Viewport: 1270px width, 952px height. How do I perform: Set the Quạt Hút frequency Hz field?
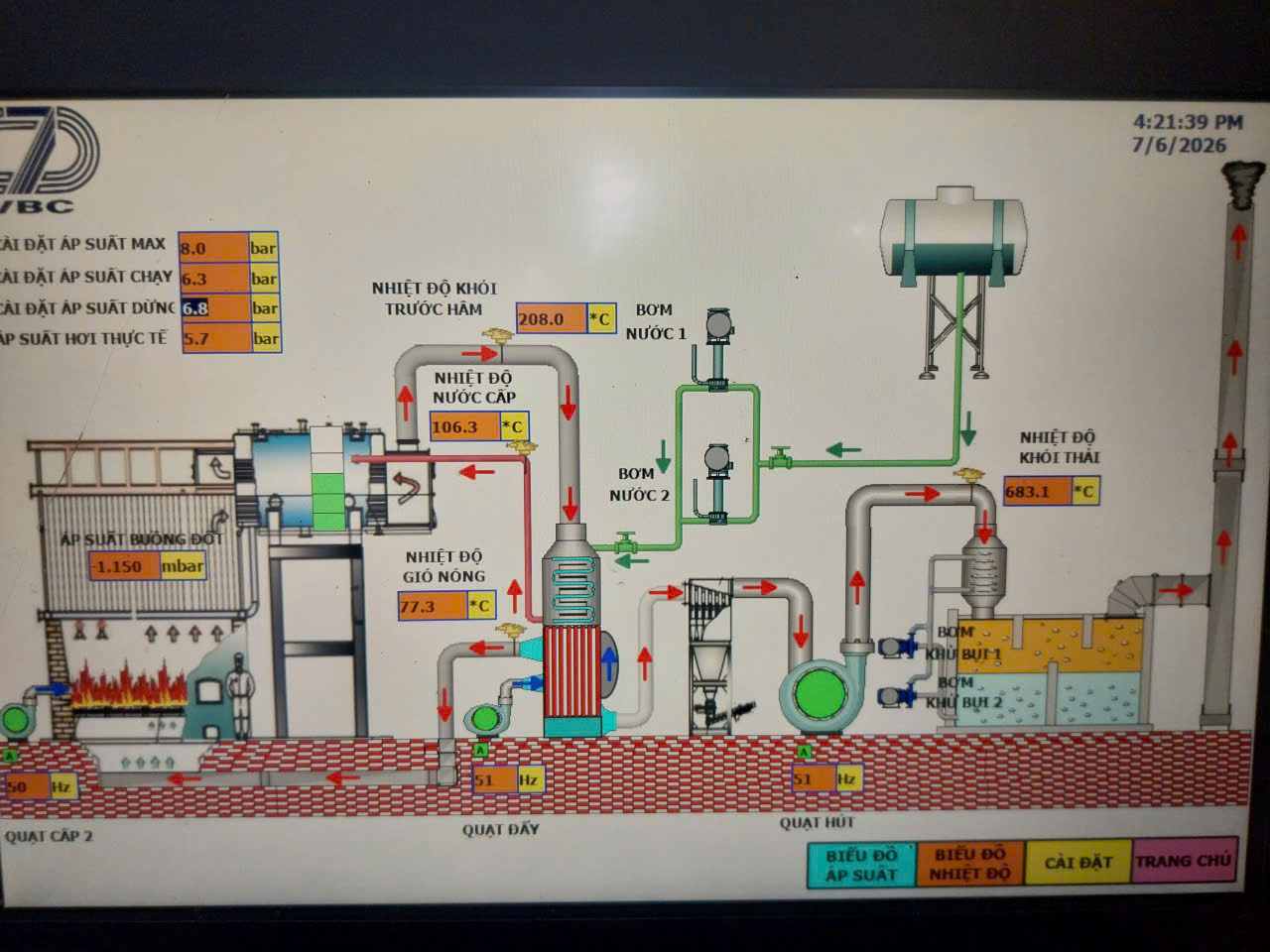point(814,779)
